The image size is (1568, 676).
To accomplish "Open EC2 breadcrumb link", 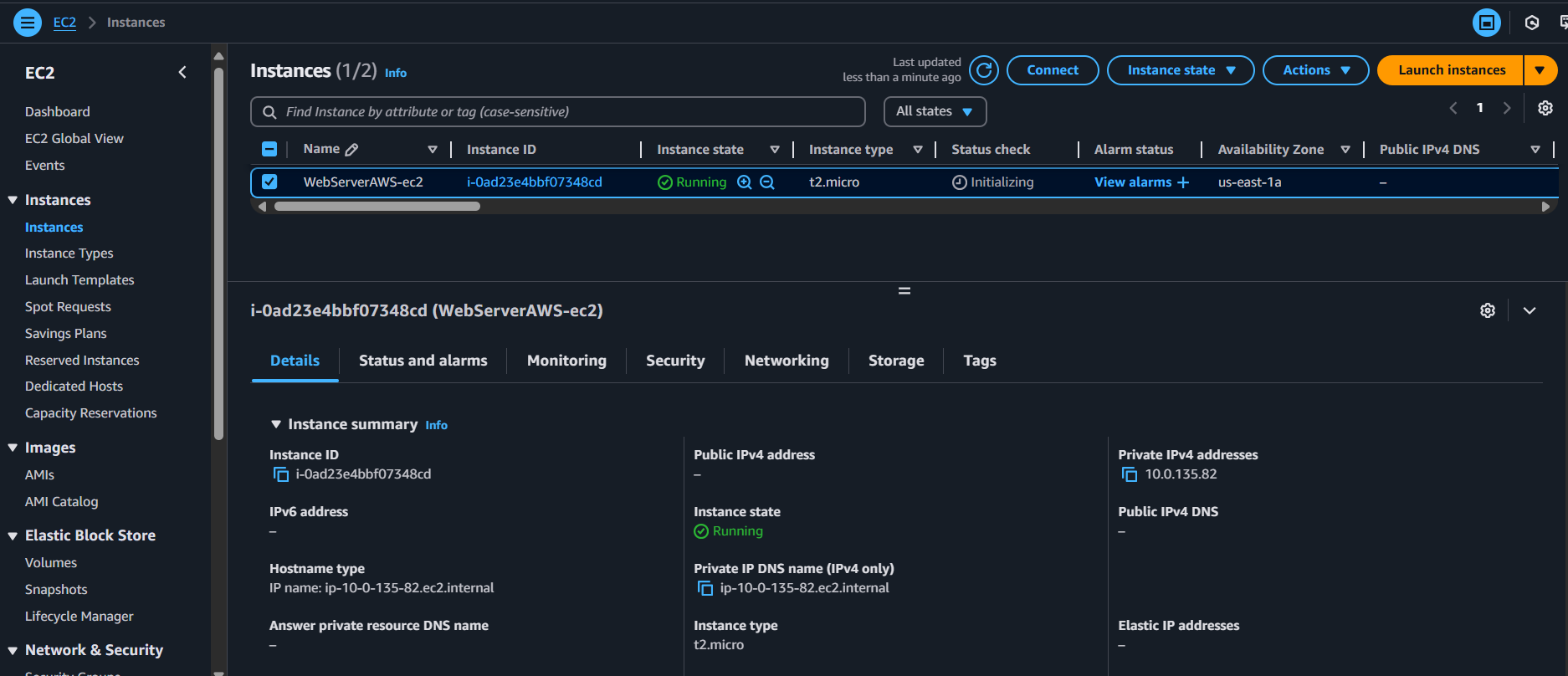I will coord(64,23).
